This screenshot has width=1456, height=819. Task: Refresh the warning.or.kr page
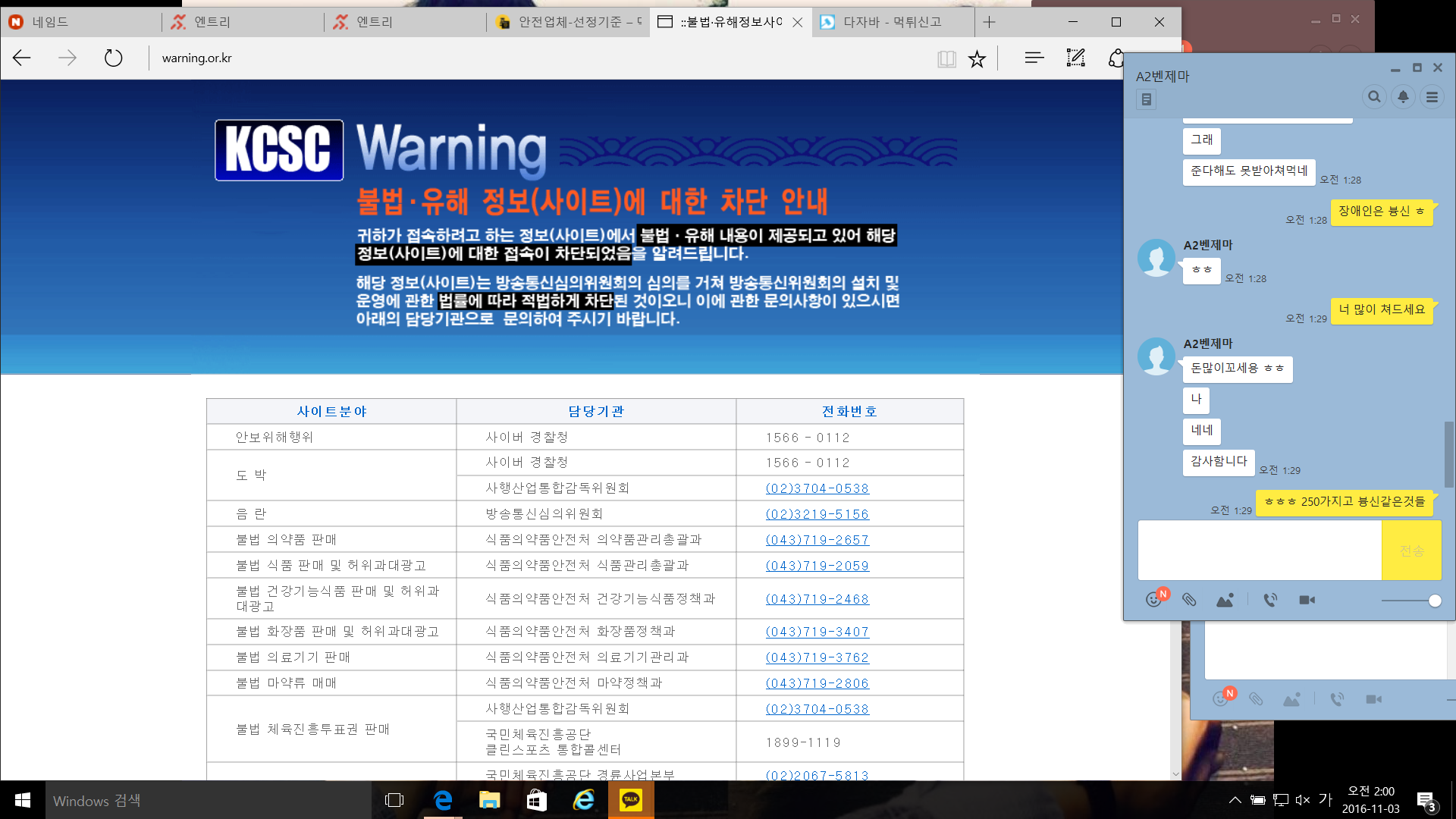tap(113, 58)
